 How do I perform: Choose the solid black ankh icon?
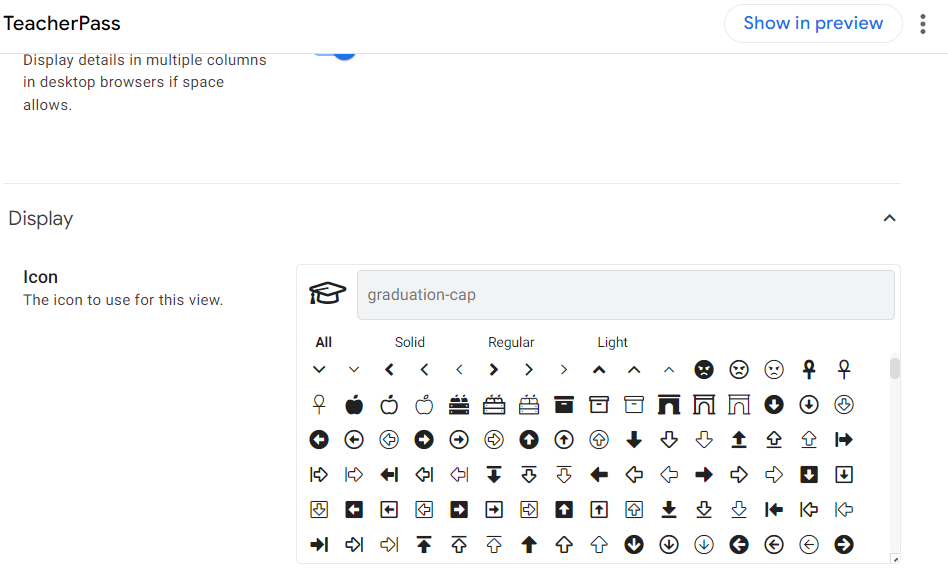tap(809, 370)
